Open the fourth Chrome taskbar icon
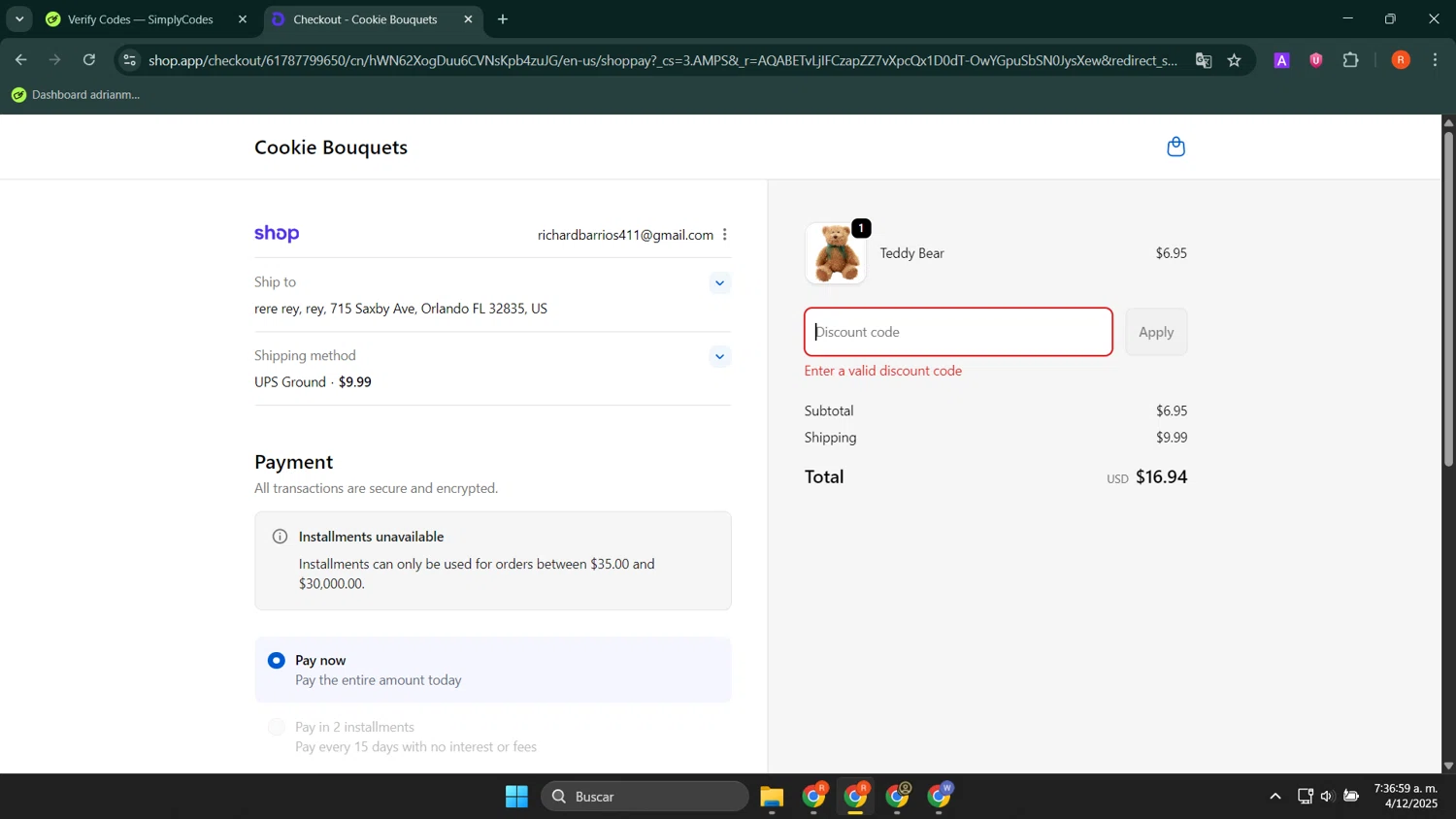Image resolution: width=1456 pixels, height=819 pixels. point(940,797)
